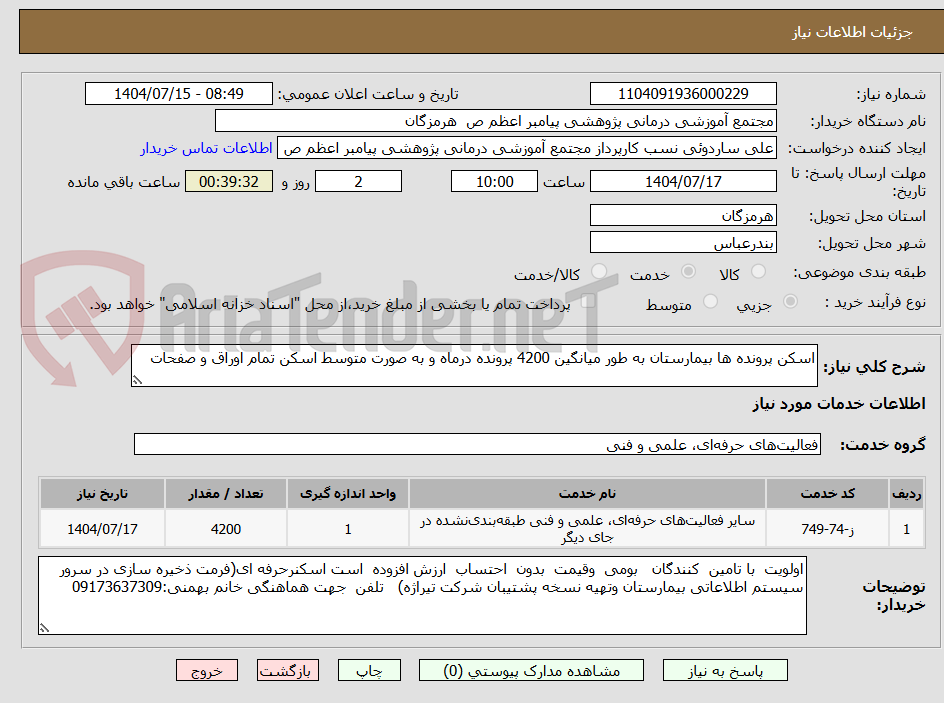Click the شماره نیاز field showing 1104091936000229

tap(683, 93)
